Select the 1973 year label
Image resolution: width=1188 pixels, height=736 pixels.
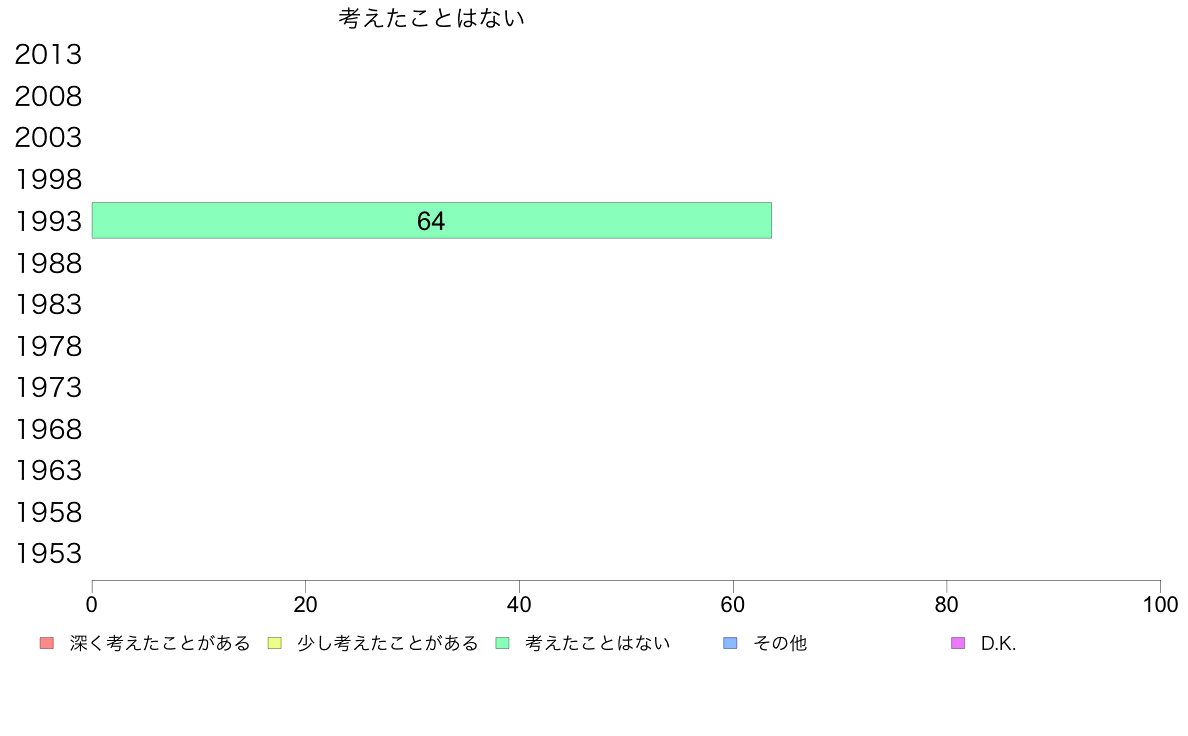[x=48, y=387]
